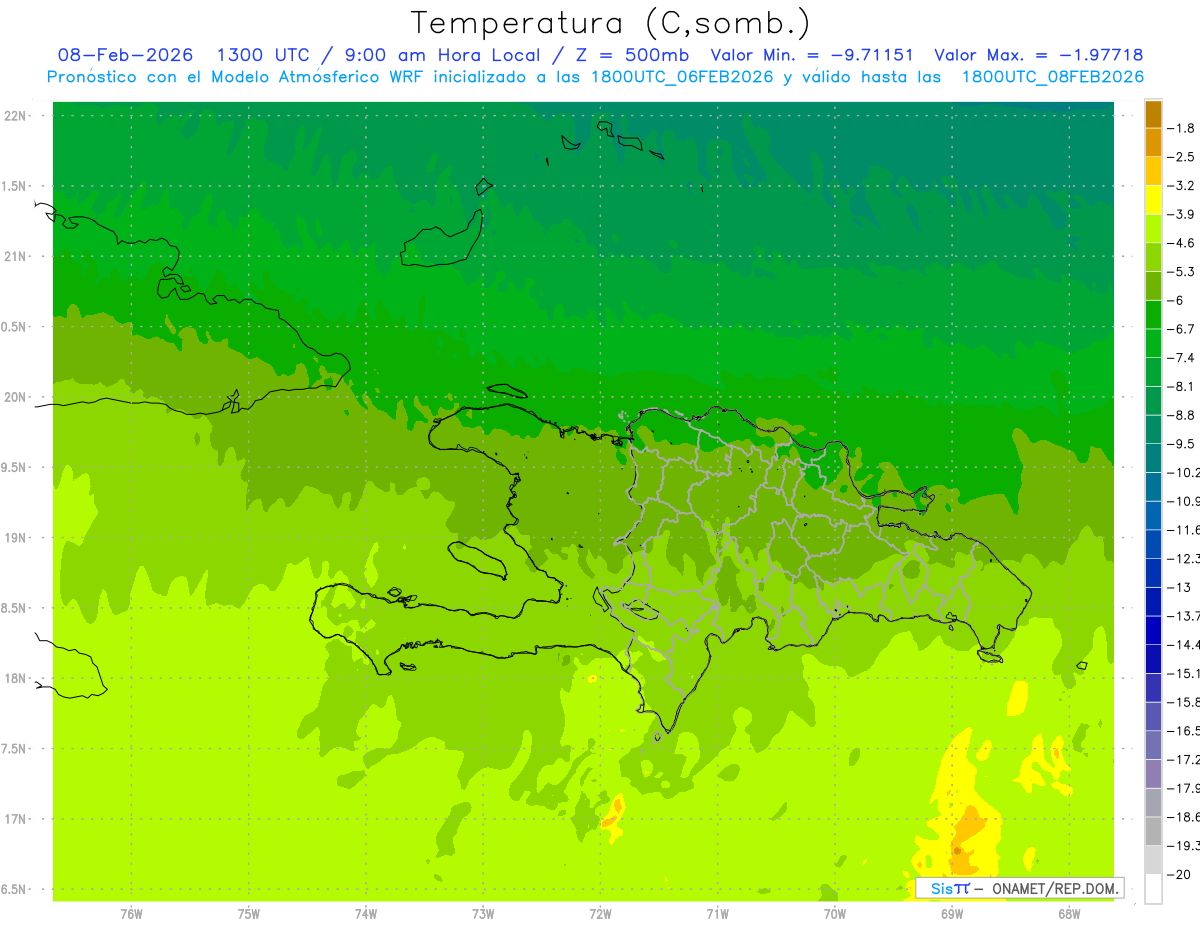Click the "69W" longitude axis label
The image size is (1200, 927).
click(x=952, y=913)
